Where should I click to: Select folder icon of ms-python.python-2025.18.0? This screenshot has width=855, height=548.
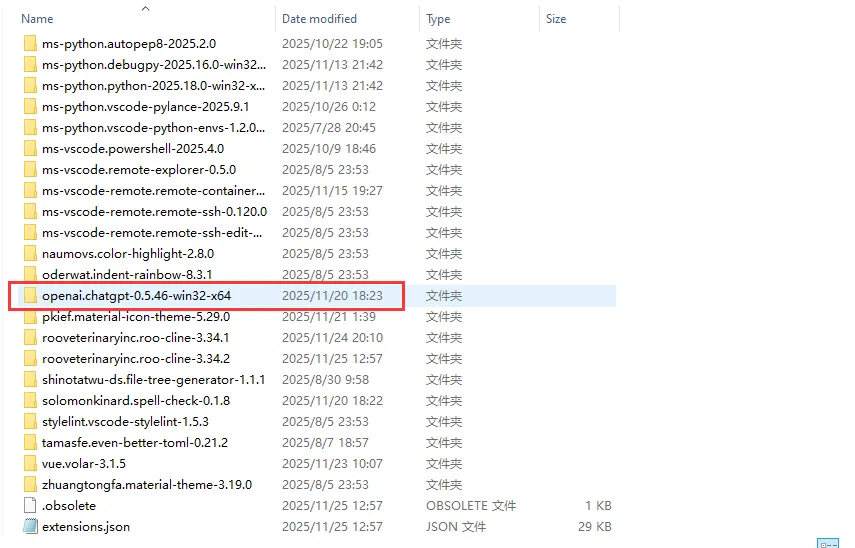(31, 86)
